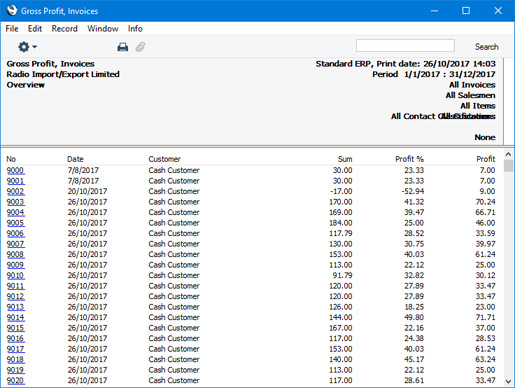Click the Search button
The width and height of the screenshot is (515, 388).
tap(486, 47)
